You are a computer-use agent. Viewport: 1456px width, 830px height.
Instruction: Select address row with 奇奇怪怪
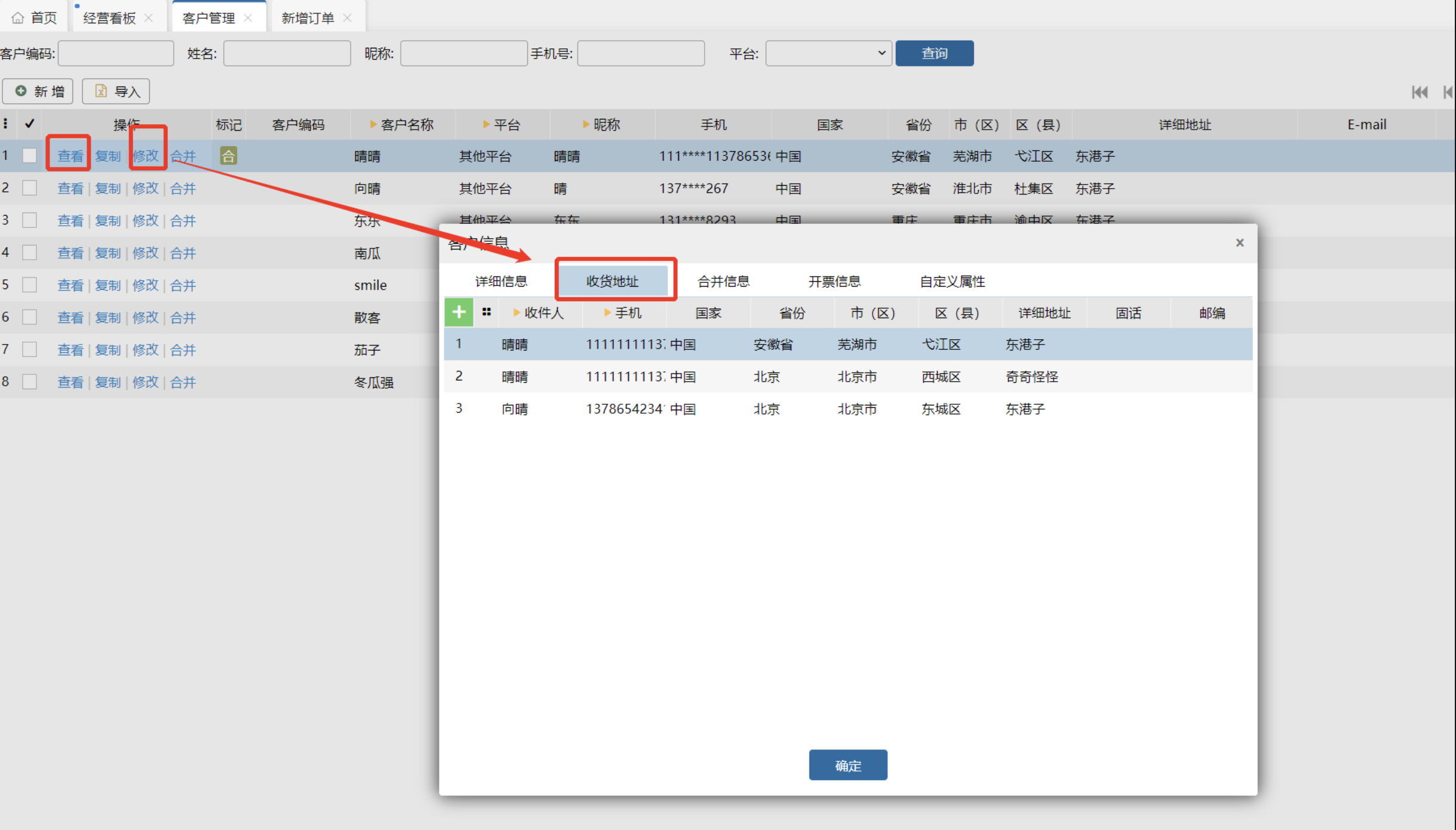click(x=848, y=377)
